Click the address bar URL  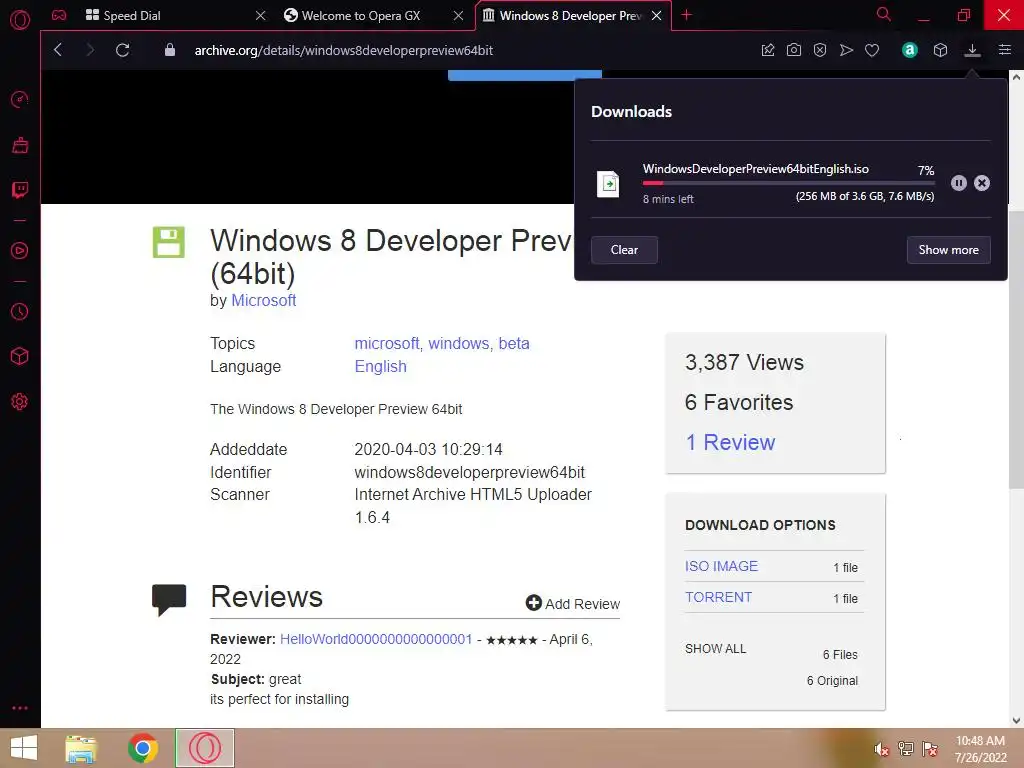(x=344, y=50)
